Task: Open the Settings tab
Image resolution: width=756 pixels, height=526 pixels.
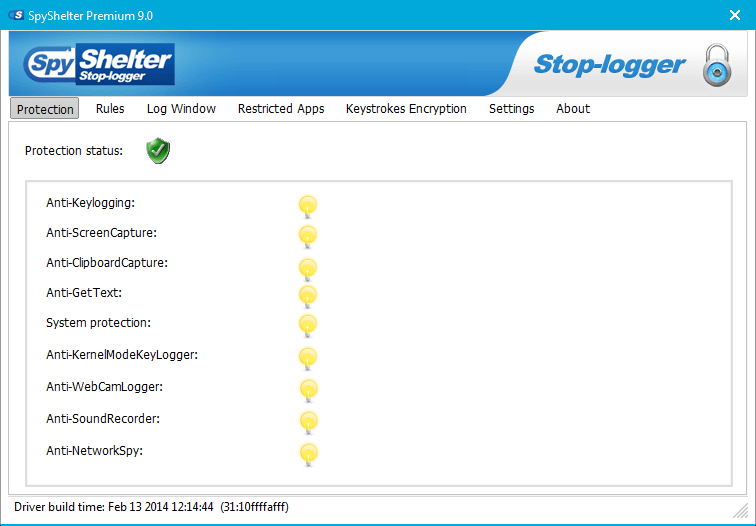Action: (512, 108)
